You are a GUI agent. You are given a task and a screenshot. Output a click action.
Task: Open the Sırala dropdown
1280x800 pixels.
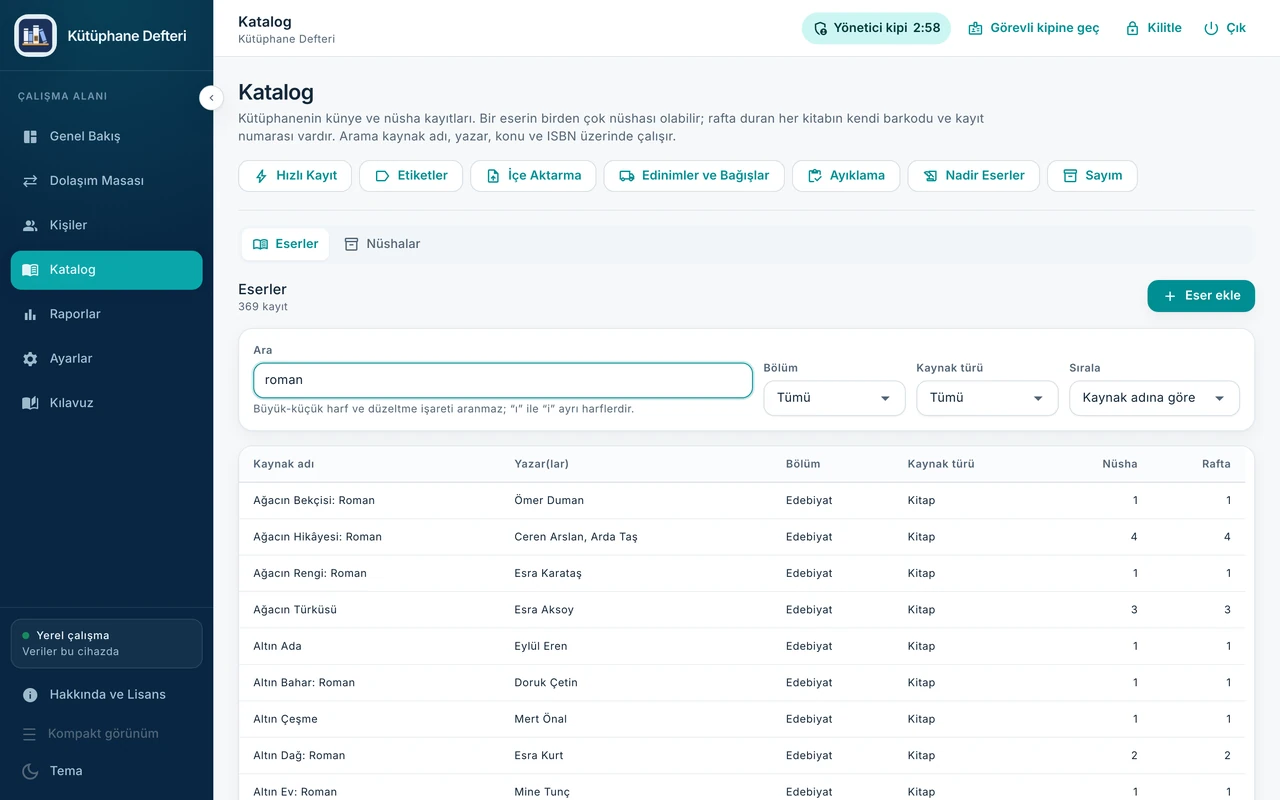[x=1154, y=398]
